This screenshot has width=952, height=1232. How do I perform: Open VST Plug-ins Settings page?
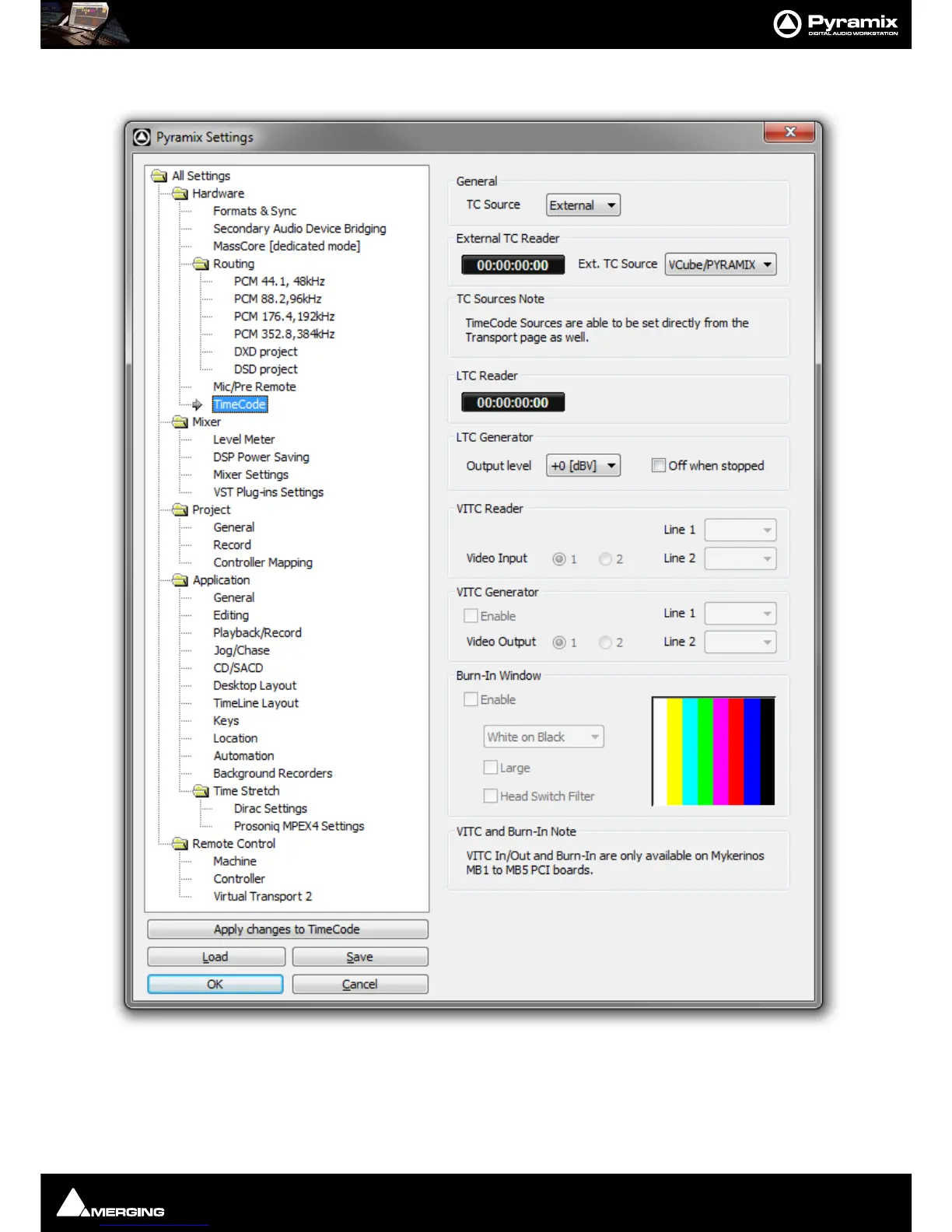(268, 492)
